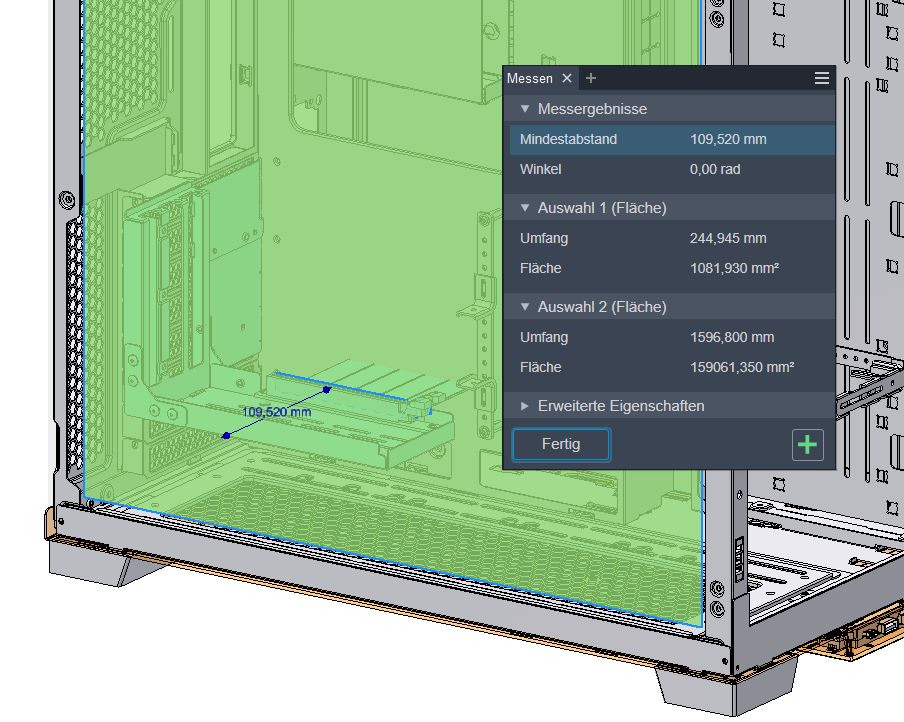The image size is (904, 722).
Task: Click Umfang value 244,945 mm
Action: click(x=728, y=238)
